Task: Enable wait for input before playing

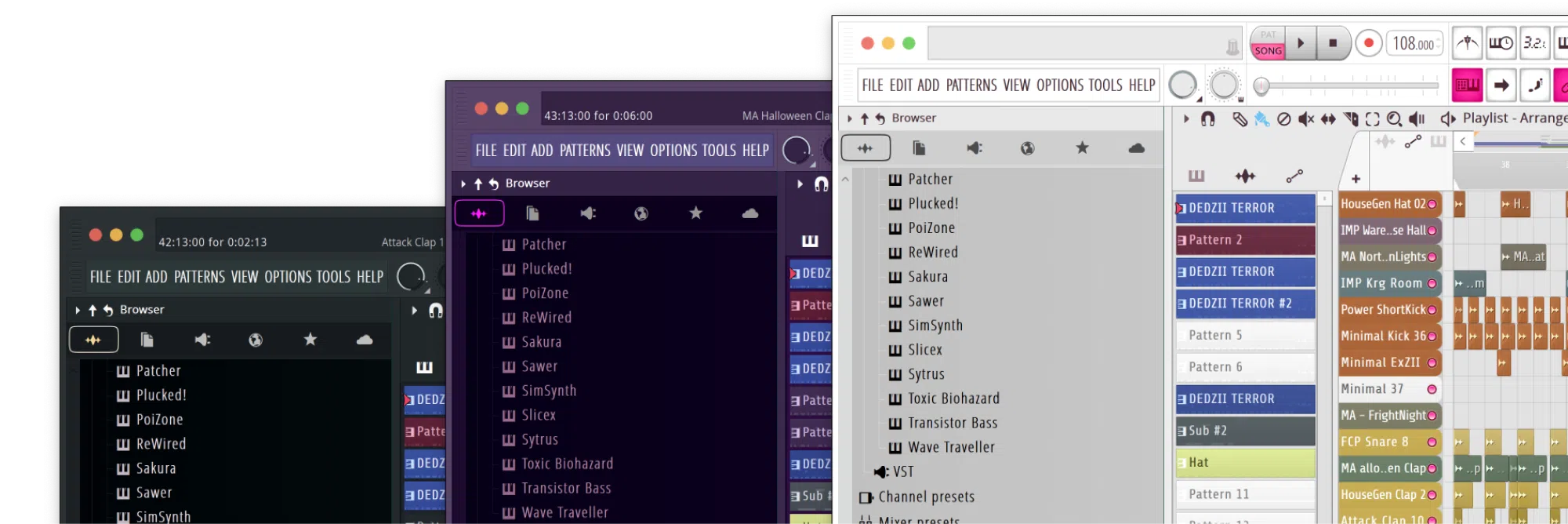Action: coord(1501,43)
